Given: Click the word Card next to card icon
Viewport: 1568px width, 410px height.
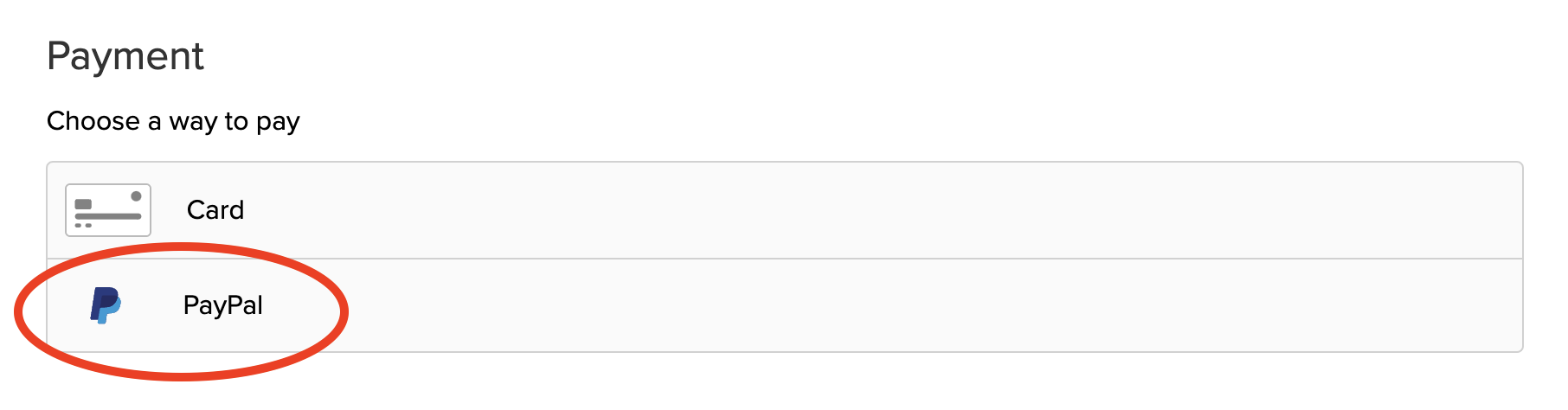Looking at the screenshot, I should pos(215,210).
